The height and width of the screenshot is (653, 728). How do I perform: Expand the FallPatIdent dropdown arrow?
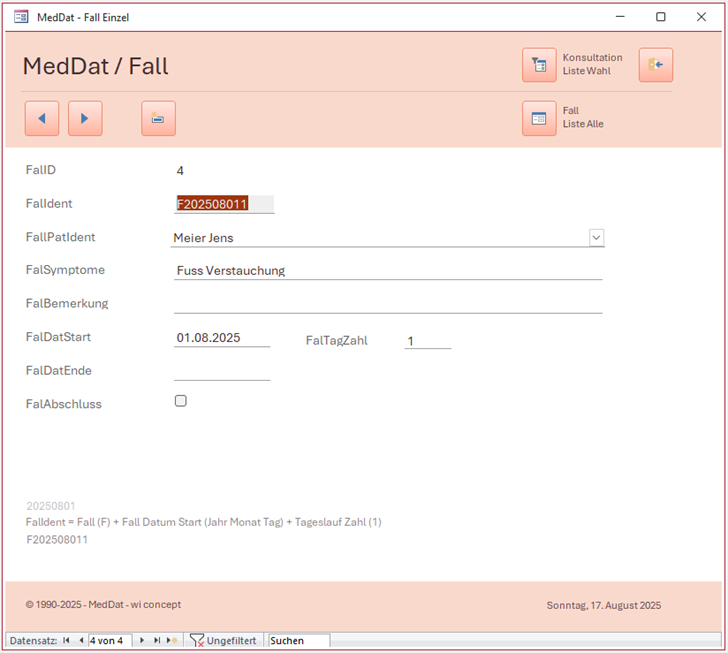[596, 237]
